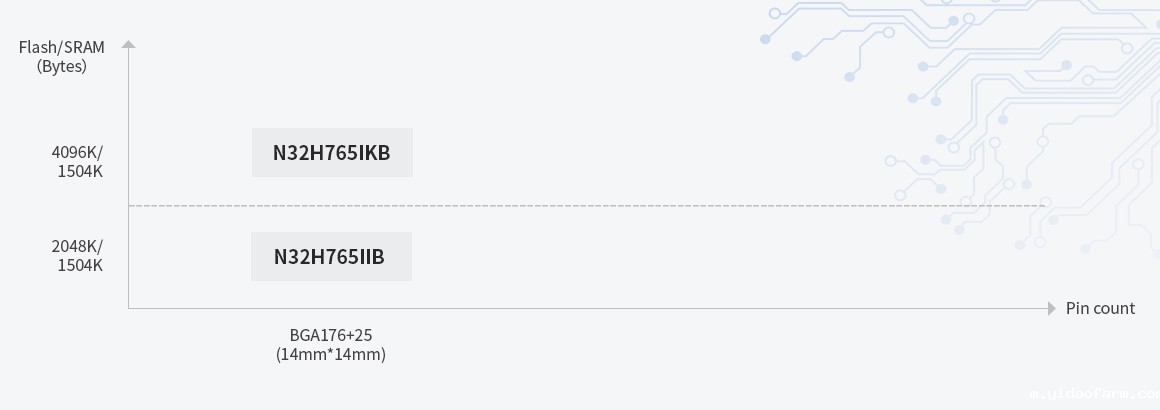Open the N32H765IIB product box
This screenshot has width=1160, height=410.
[331, 257]
